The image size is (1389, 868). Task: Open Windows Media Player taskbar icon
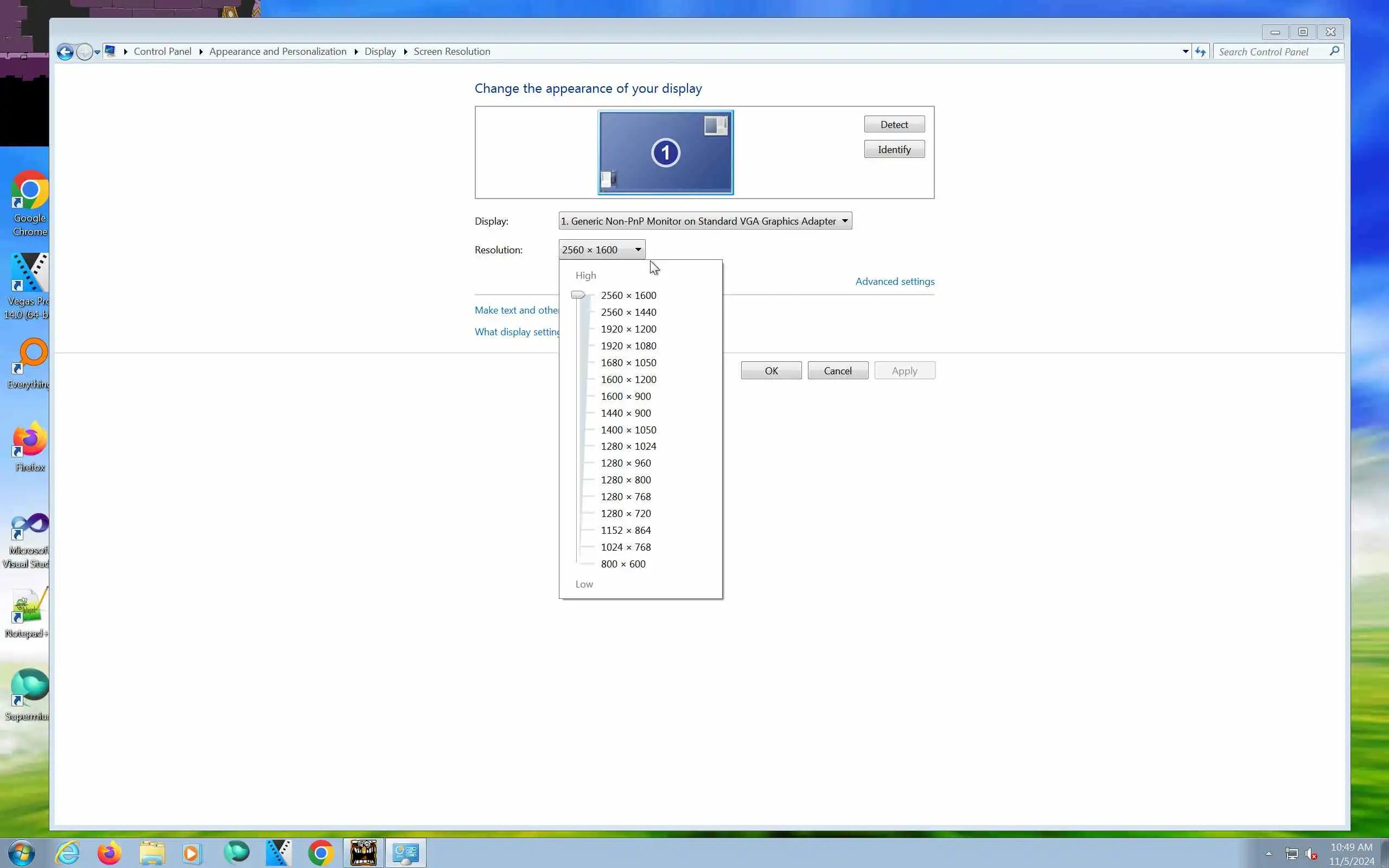click(192, 852)
